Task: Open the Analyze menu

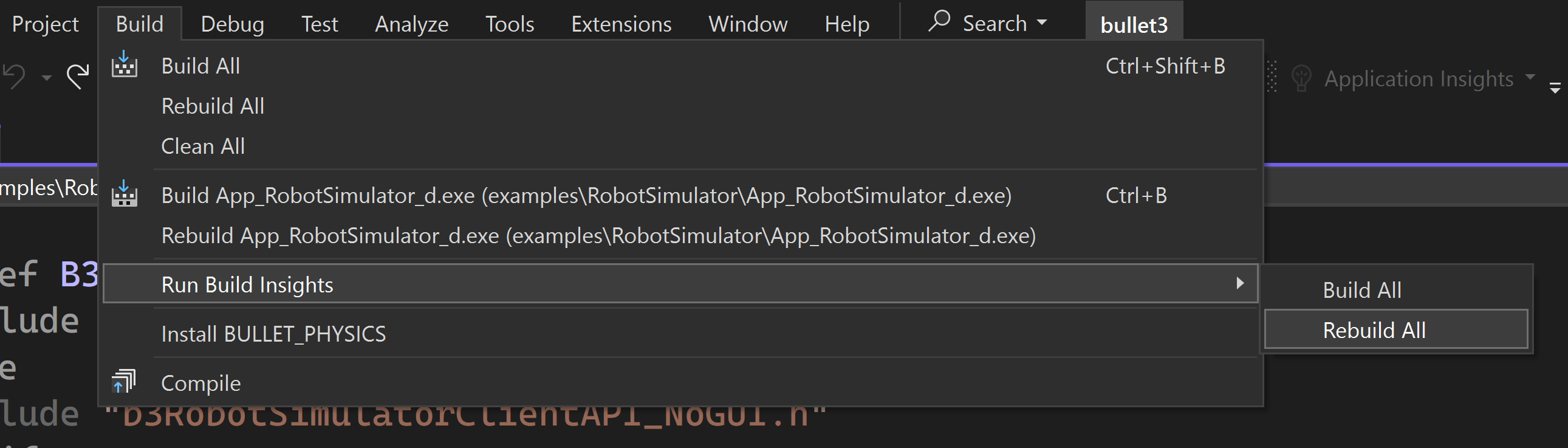Action: click(411, 24)
